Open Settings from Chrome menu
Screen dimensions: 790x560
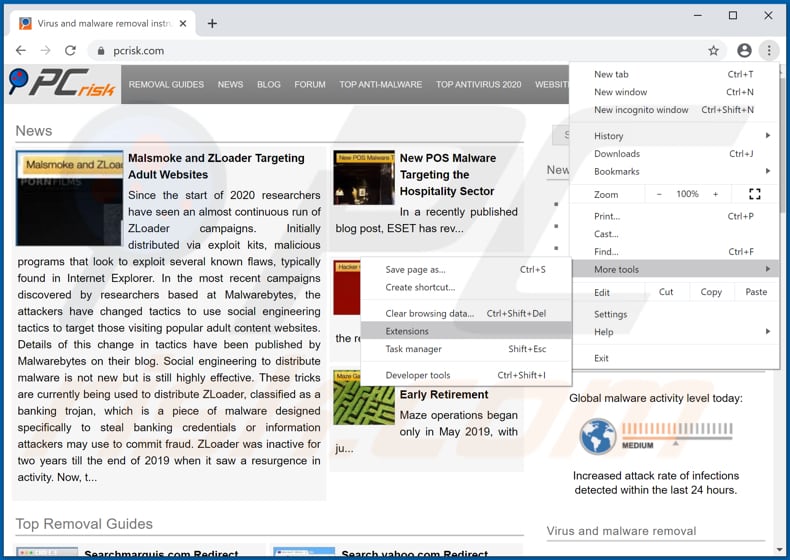pos(611,314)
